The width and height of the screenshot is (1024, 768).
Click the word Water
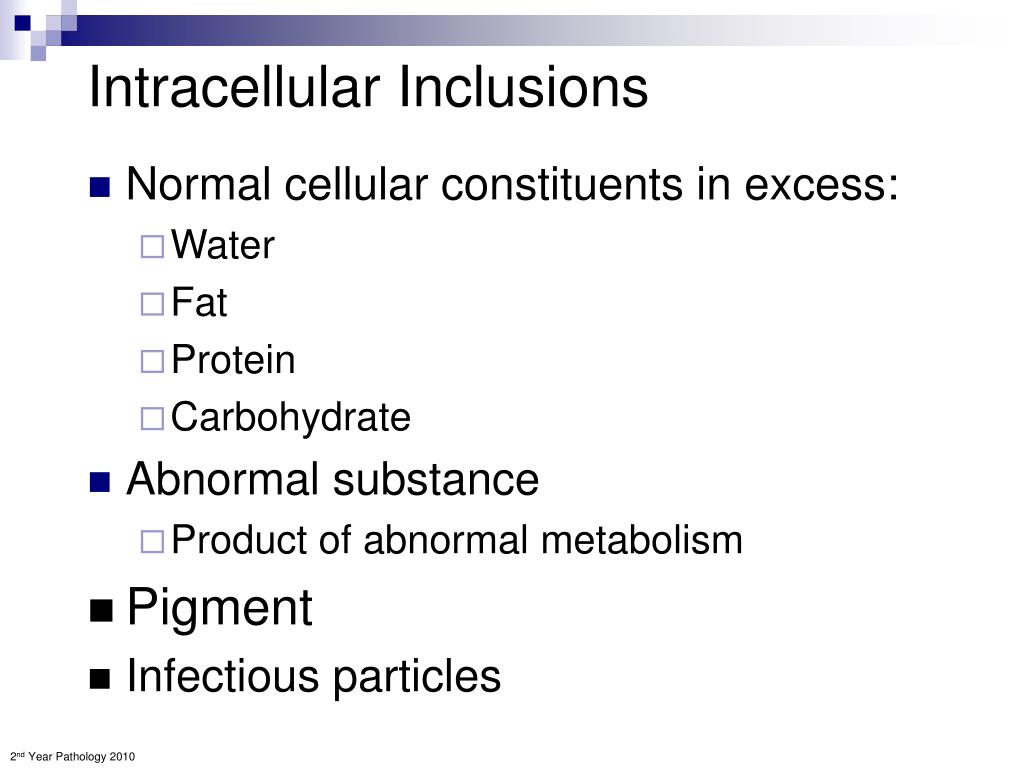[223, 245]
